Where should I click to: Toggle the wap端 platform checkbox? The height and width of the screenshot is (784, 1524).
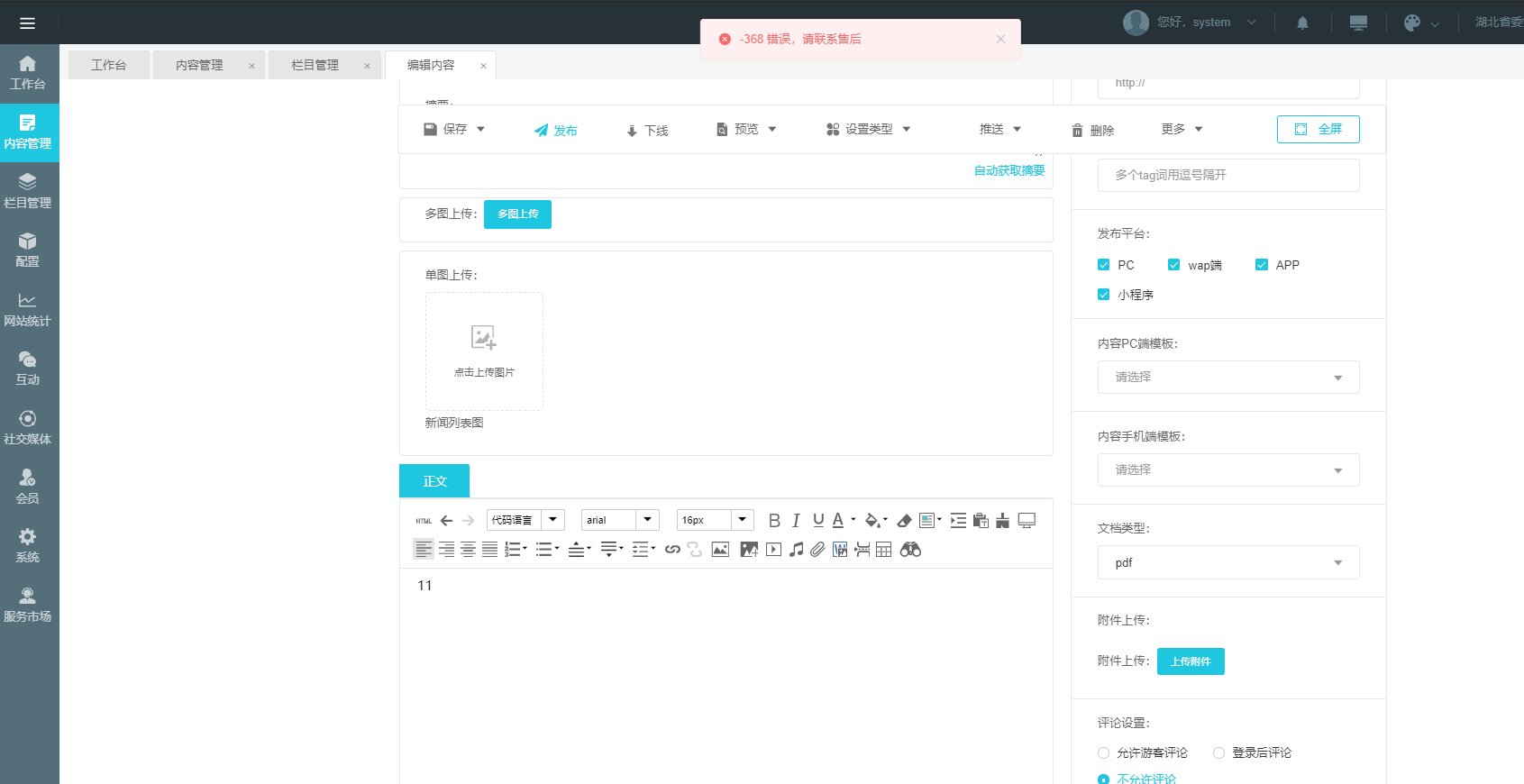1173,265
